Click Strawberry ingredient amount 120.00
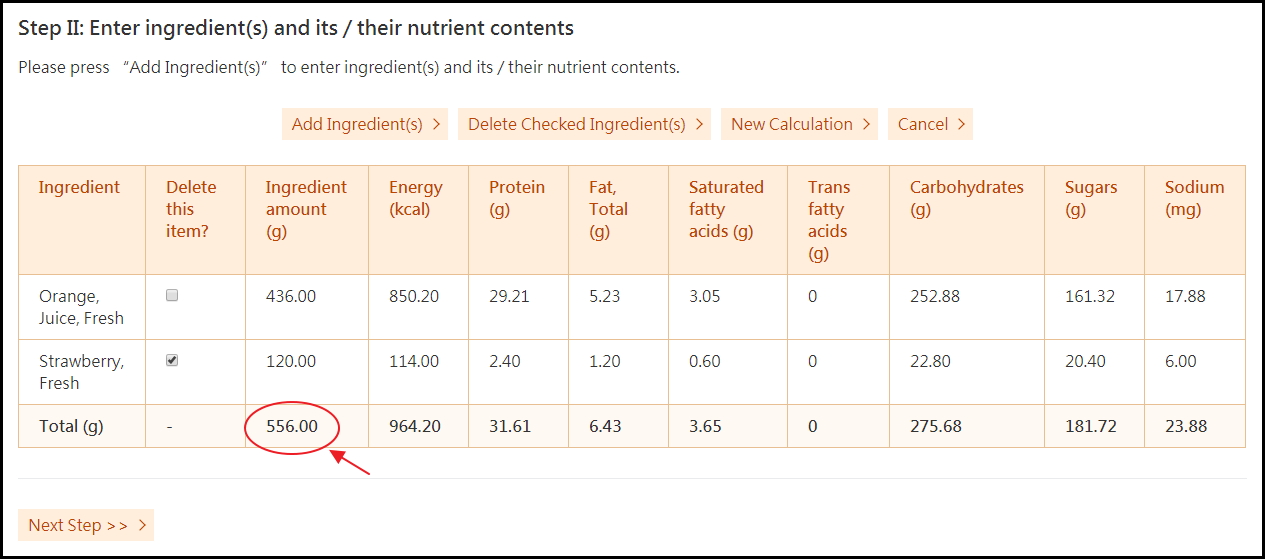Screen dimensions: 1265x559 [x=291, y=361]
